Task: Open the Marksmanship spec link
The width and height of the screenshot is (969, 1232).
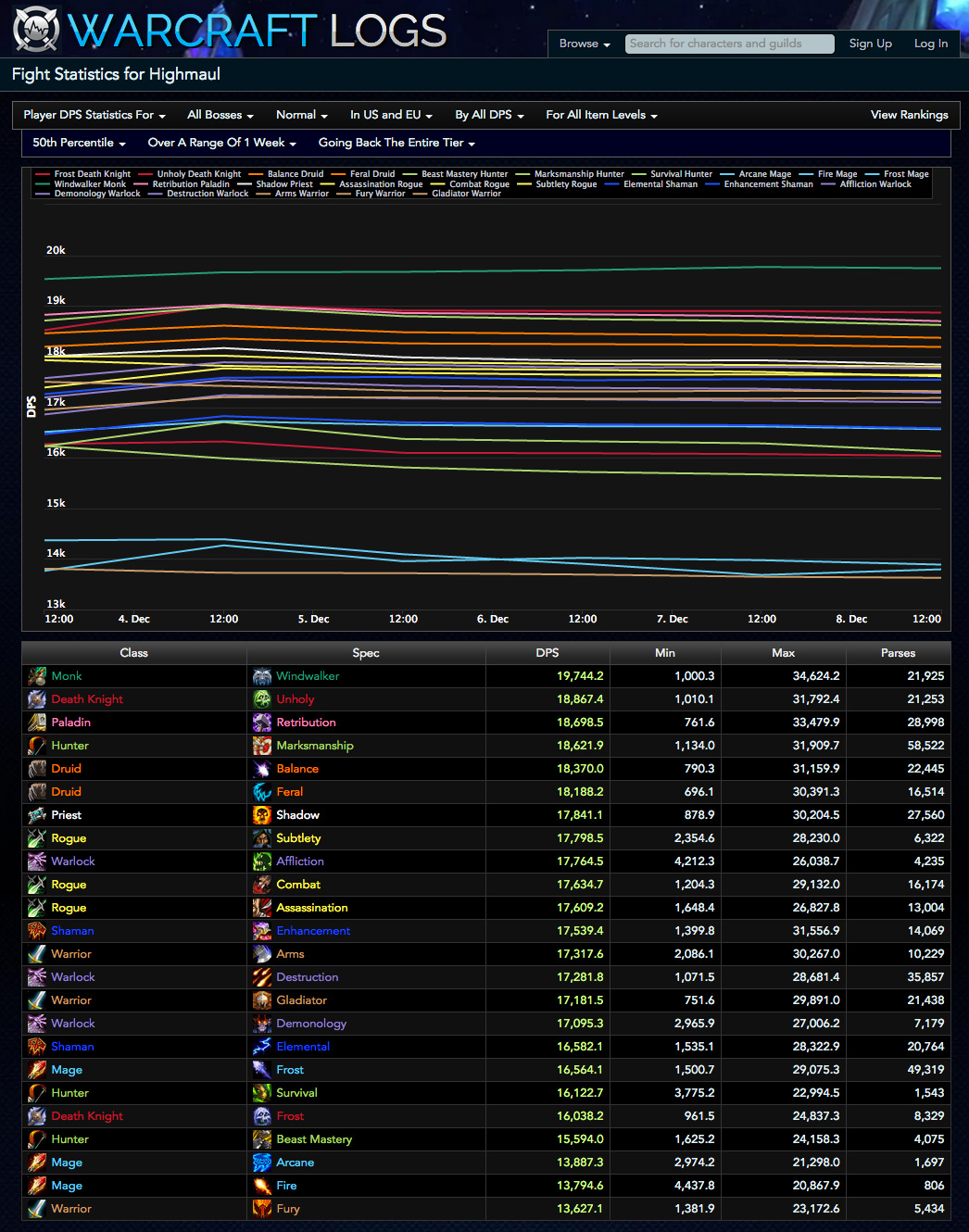Action: point(315,746)
